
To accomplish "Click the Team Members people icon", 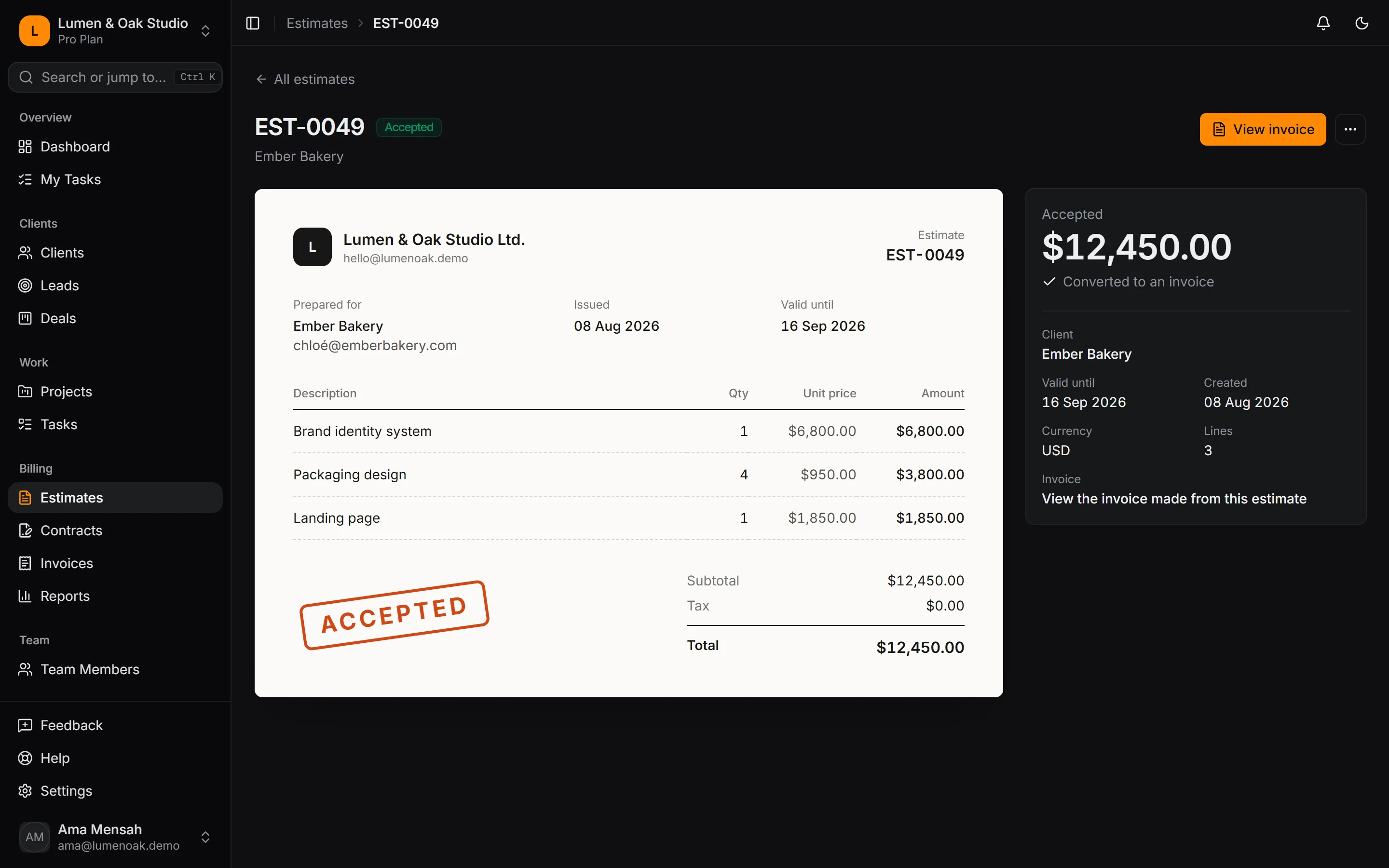I will click(25, 669).
